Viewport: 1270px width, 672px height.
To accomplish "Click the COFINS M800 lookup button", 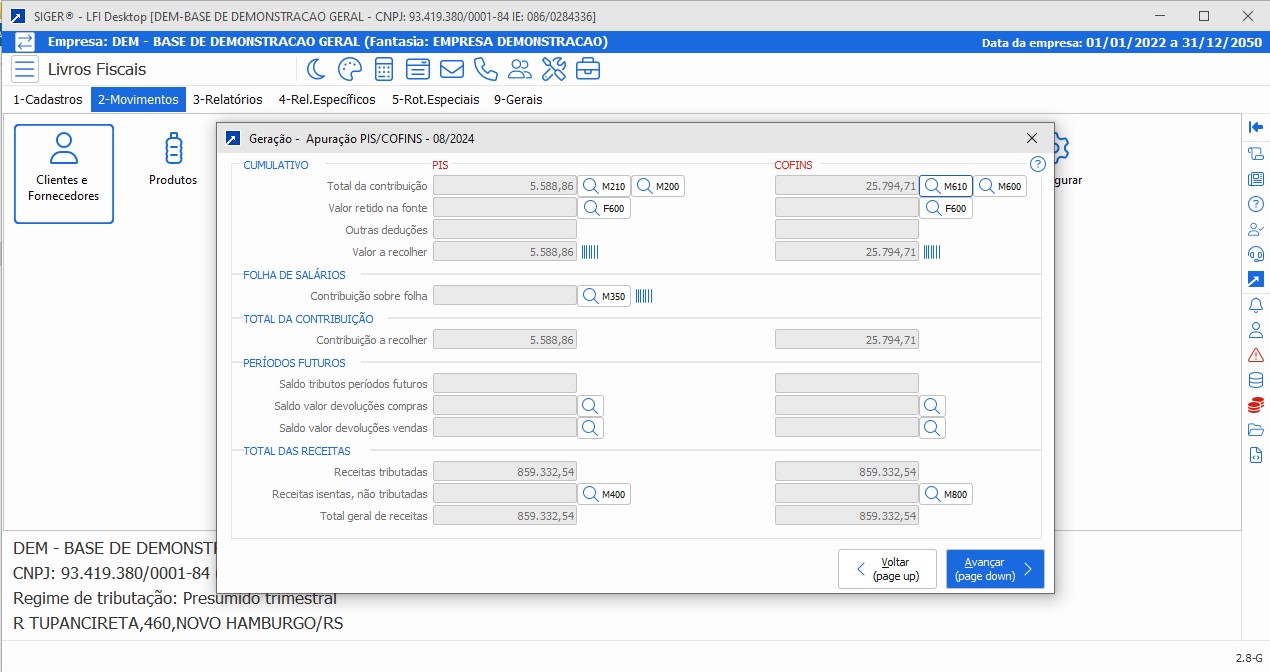I will 946,494.
